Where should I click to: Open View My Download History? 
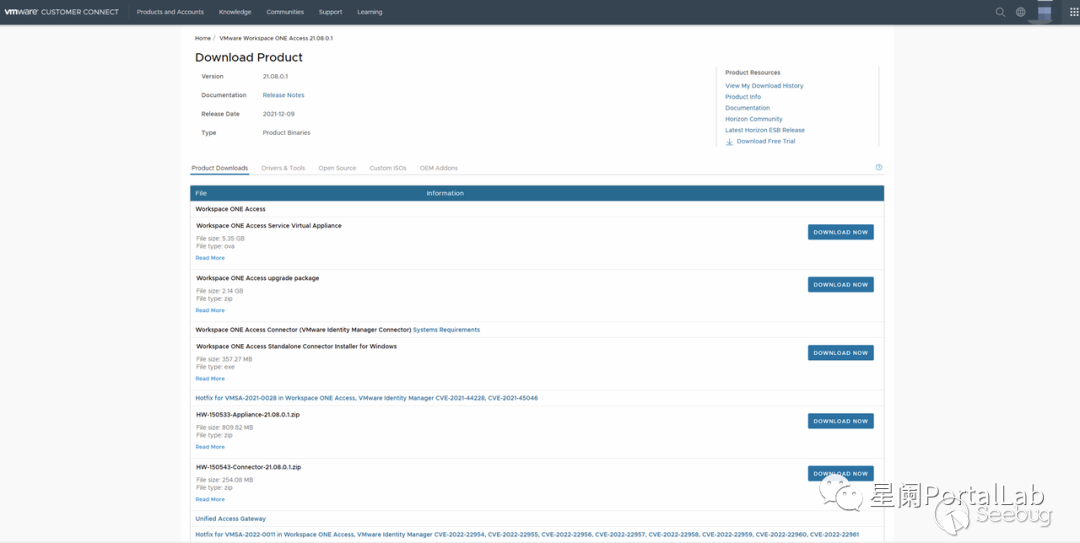point(764,86)
